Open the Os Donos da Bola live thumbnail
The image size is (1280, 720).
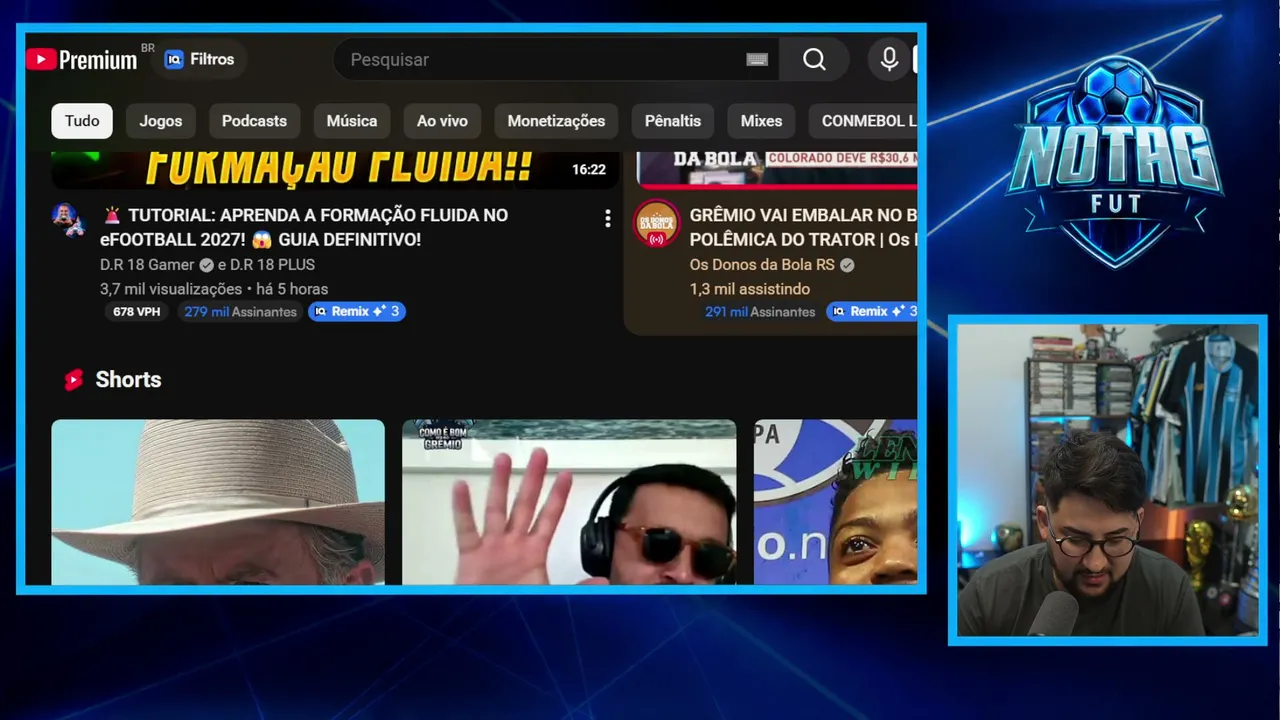point(776,170)
